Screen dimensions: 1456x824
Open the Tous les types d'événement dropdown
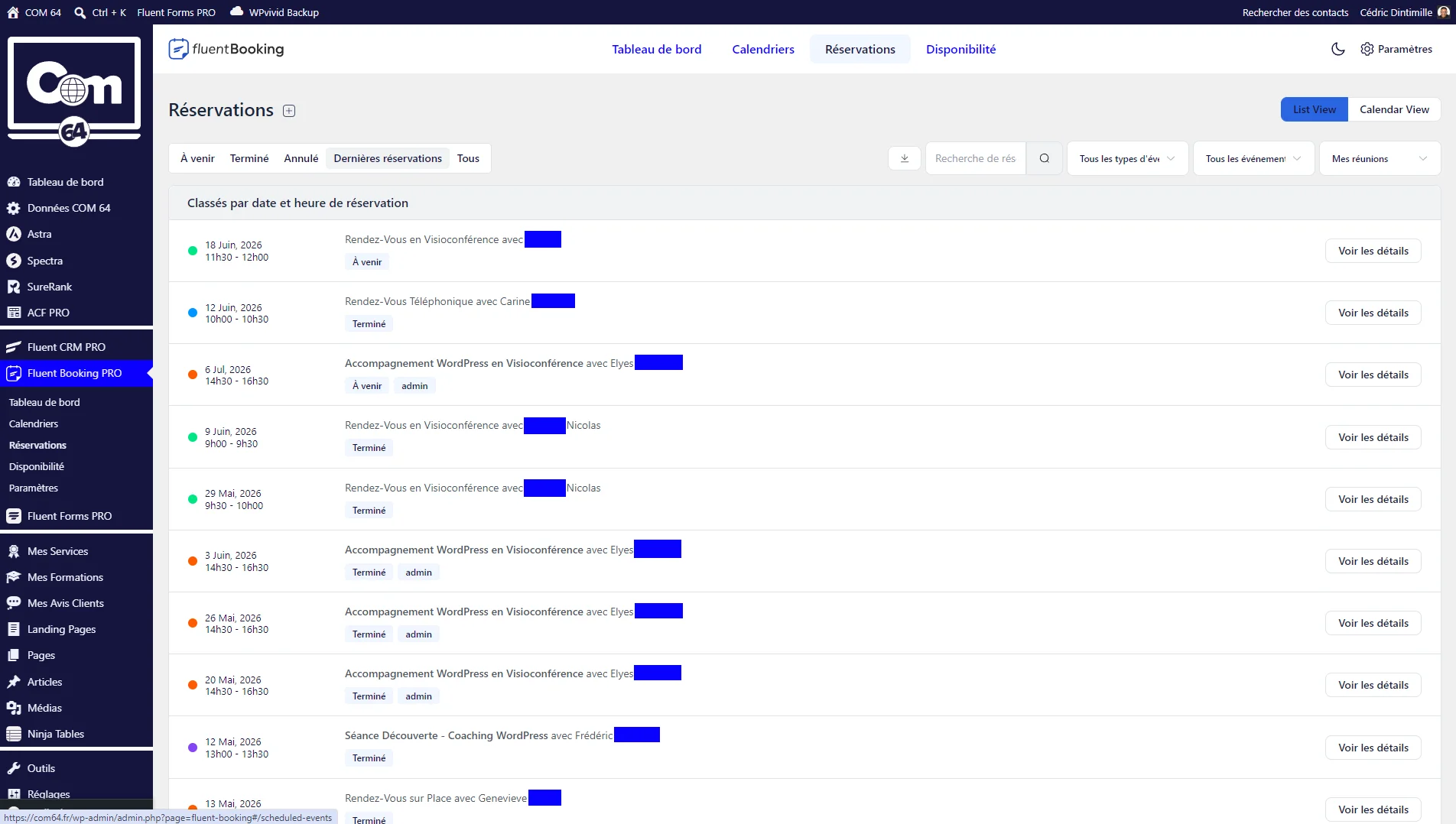1127,158
